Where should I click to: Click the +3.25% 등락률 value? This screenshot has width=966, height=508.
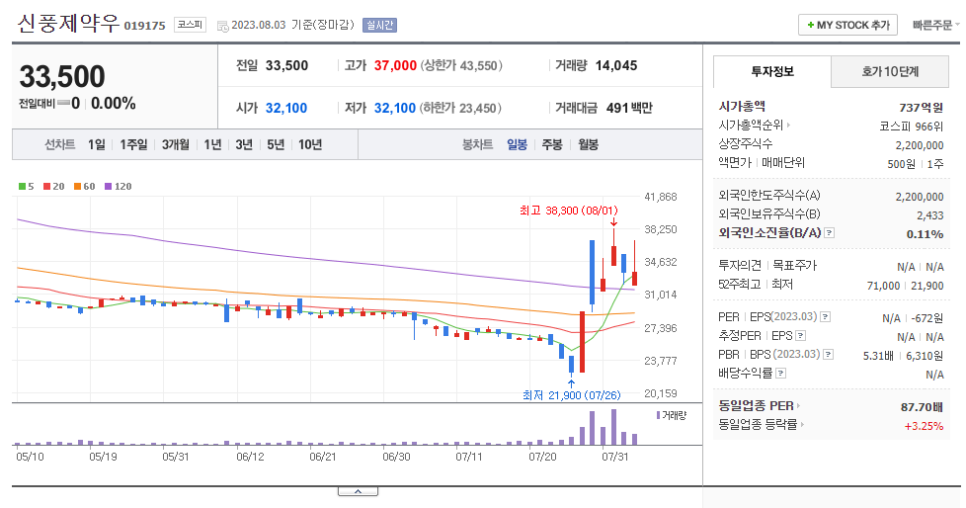[923, 426]
